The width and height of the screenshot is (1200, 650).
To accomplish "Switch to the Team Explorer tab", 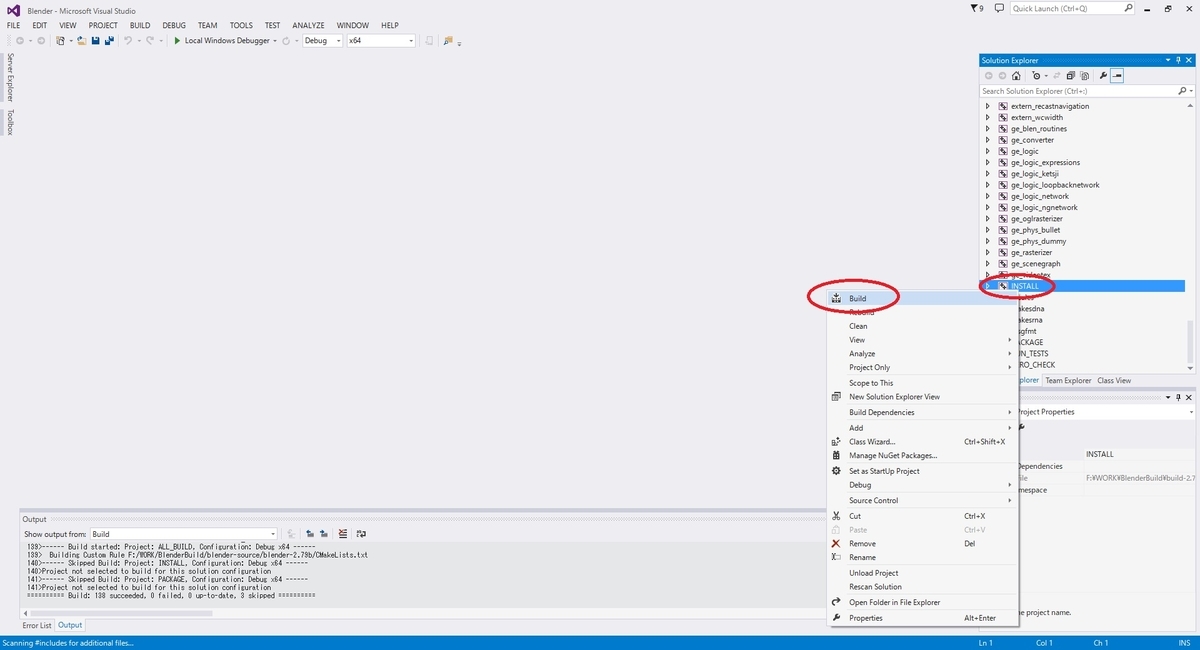I will 1068,380.
